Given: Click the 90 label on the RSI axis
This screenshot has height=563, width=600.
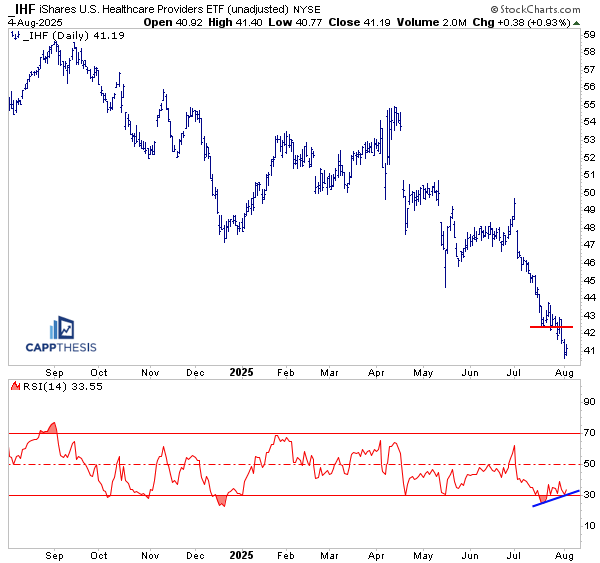Looking at the screenshot, I should [589, 402].
